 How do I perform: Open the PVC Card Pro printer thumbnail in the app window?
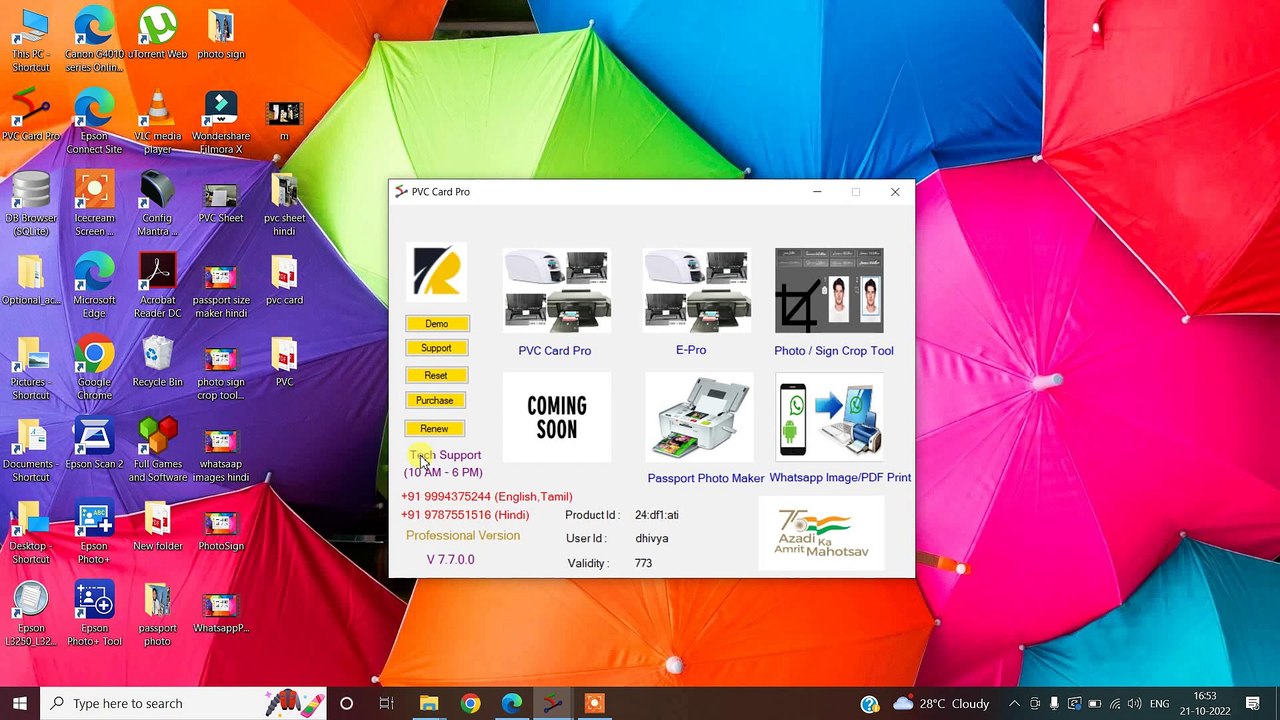pos(557,291)
